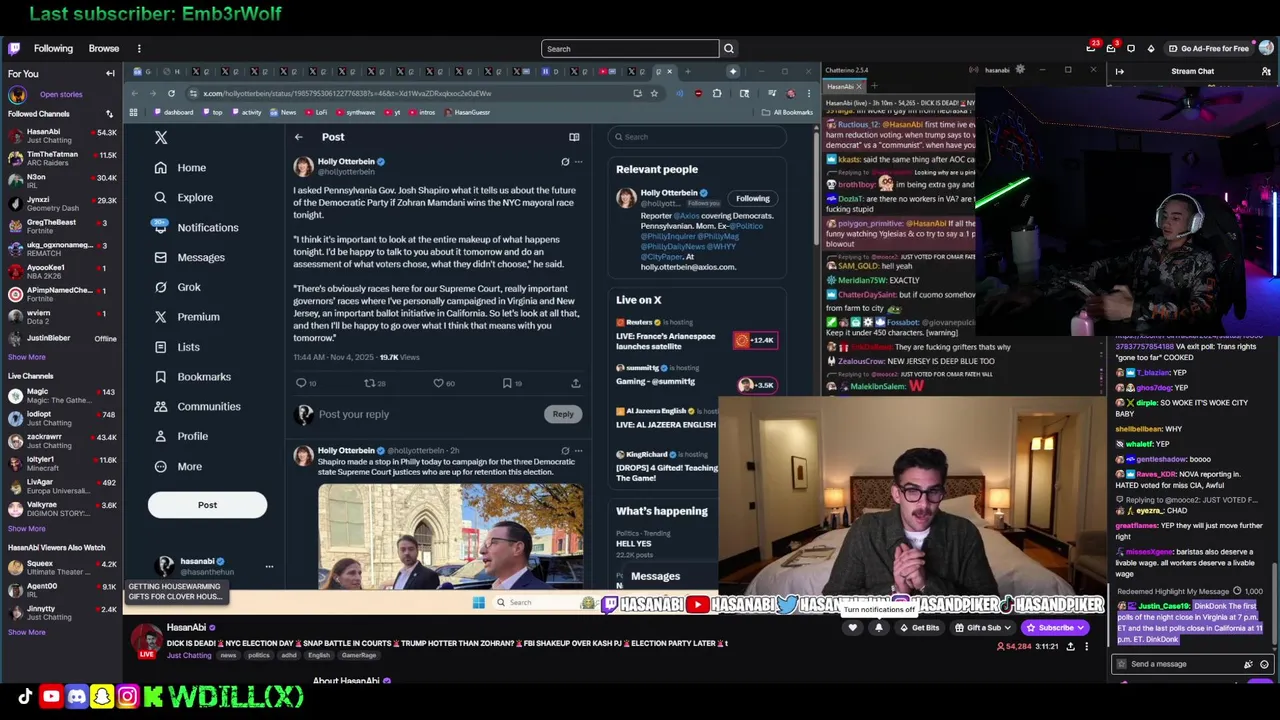Open the post's three-dot menu
Screen dimensions: 1280x720
point(578,162)
